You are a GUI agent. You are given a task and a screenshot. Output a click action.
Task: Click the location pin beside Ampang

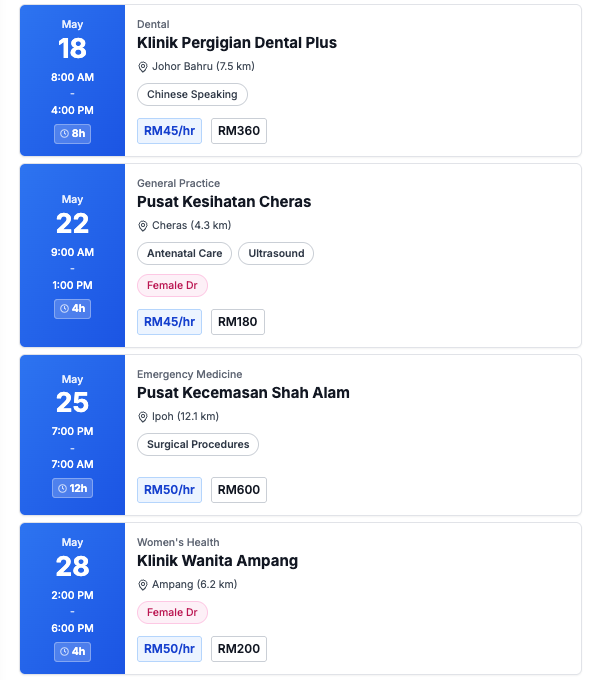pos(142,585)
